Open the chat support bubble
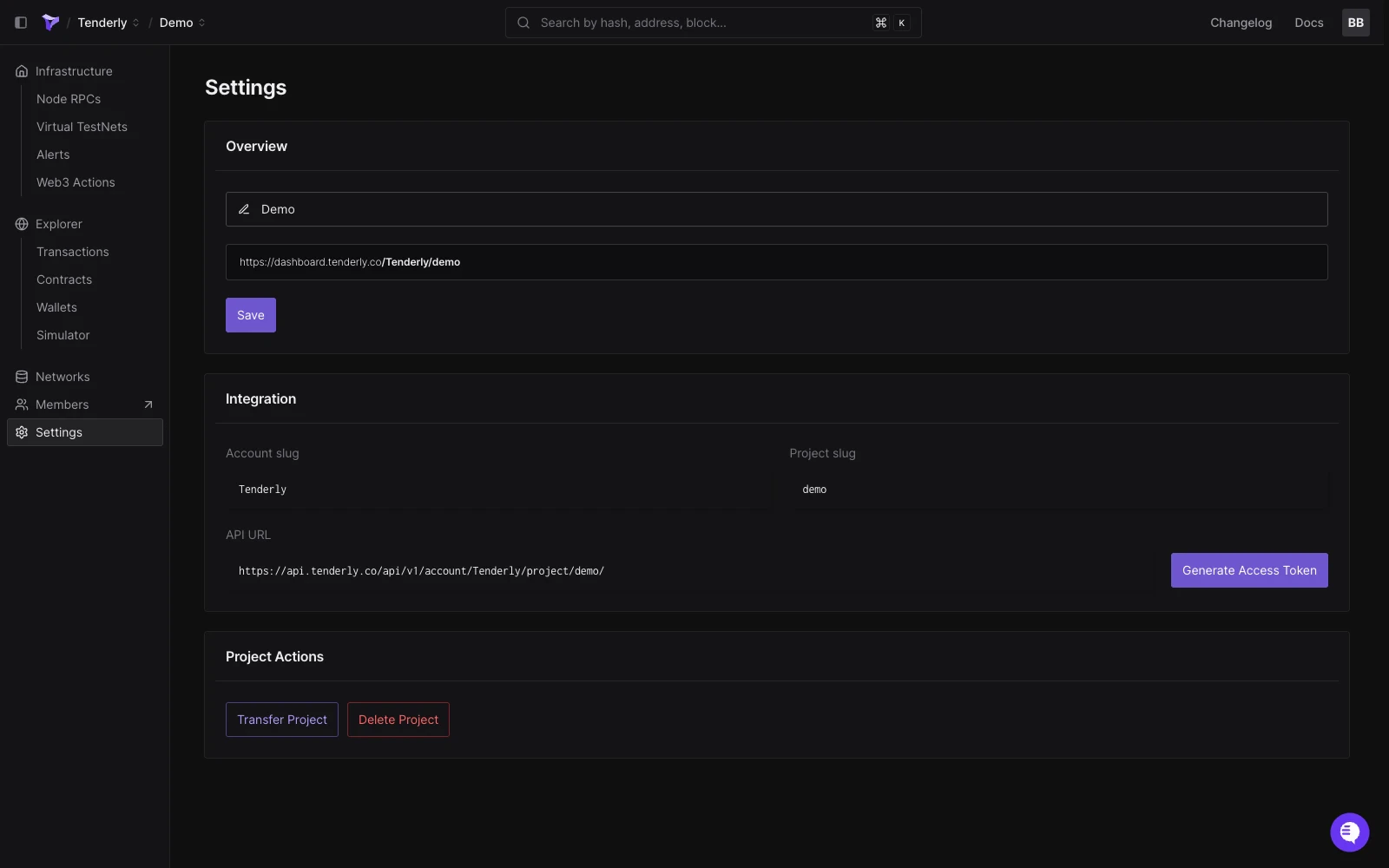Viewport: 1389px width, 868px height. [x=1350, y=832]
